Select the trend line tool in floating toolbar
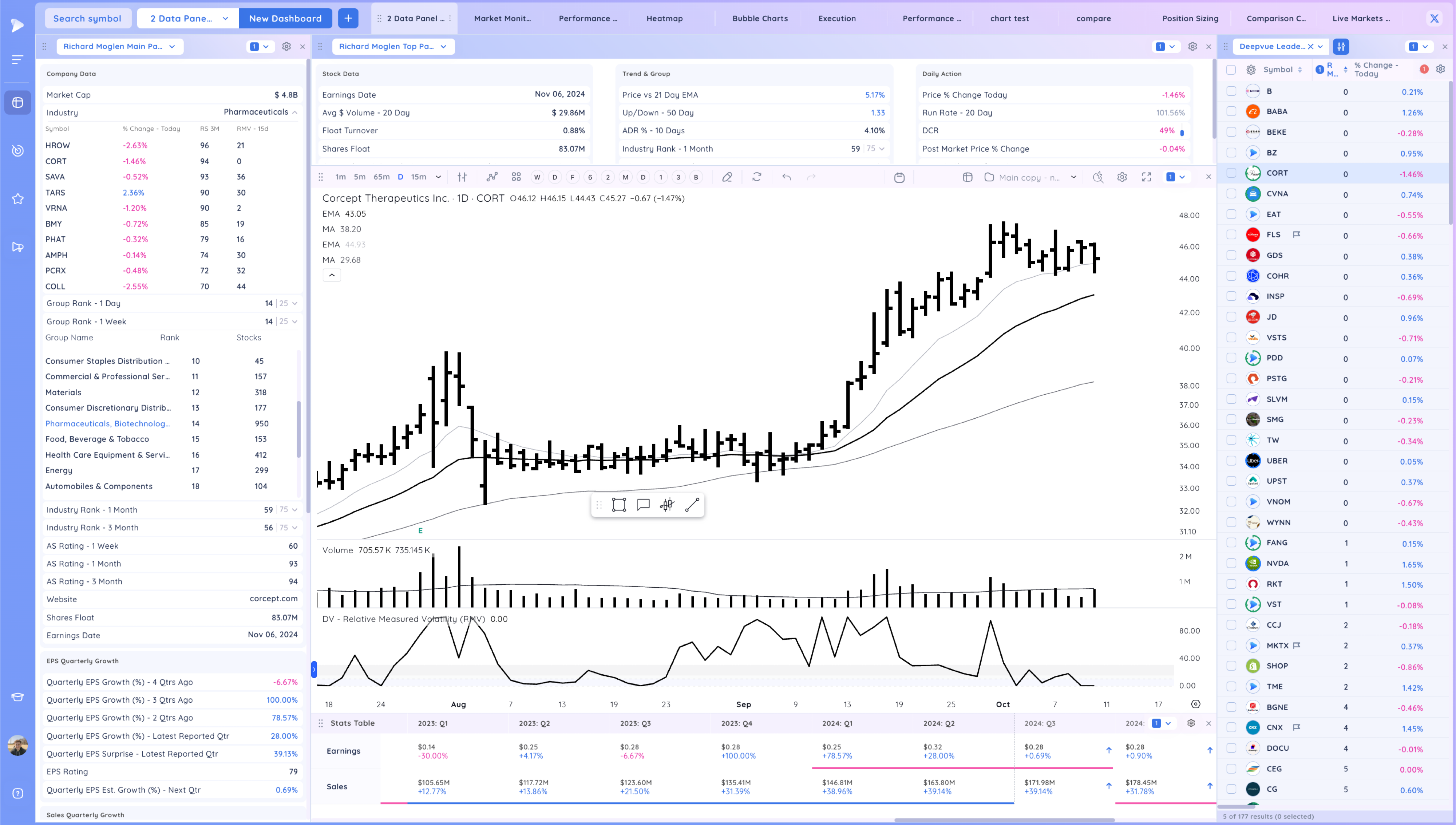The image size is (1456, 825). coord(692,505)
